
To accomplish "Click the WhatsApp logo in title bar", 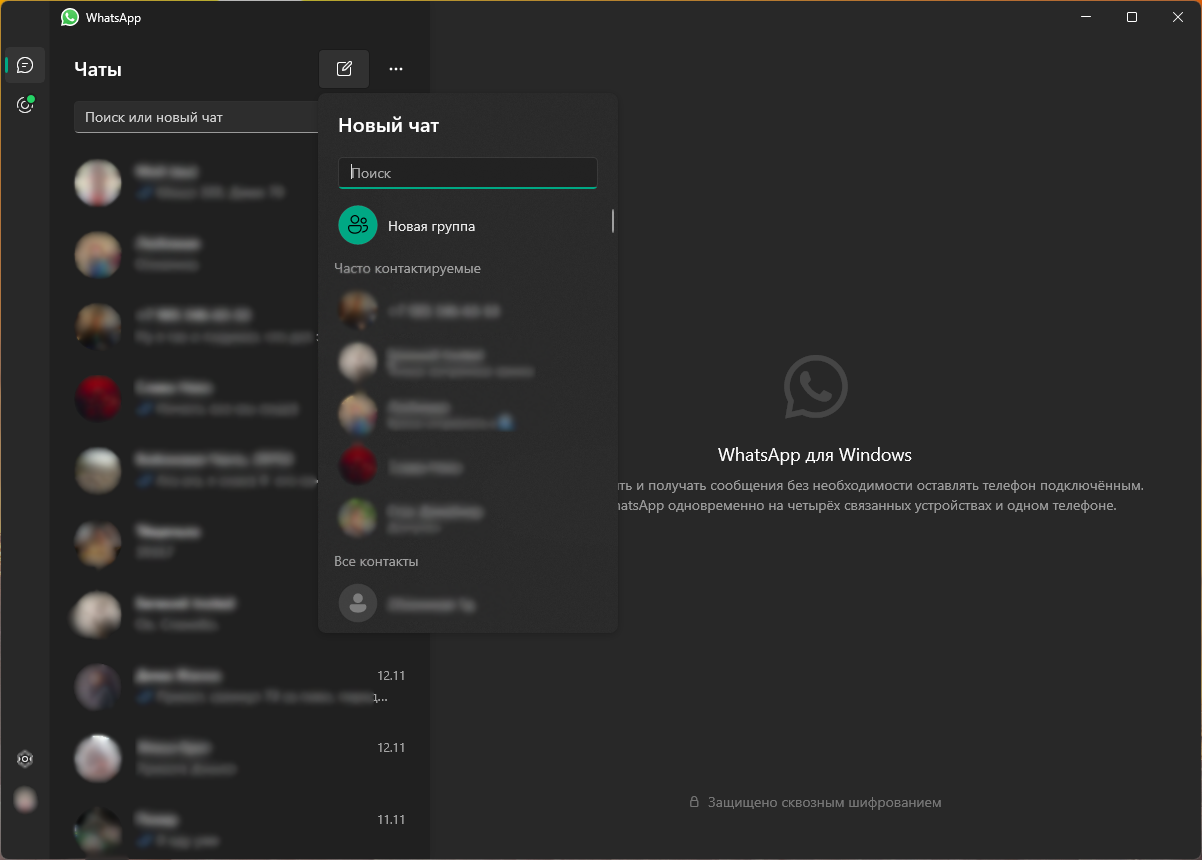I will 69,17.
